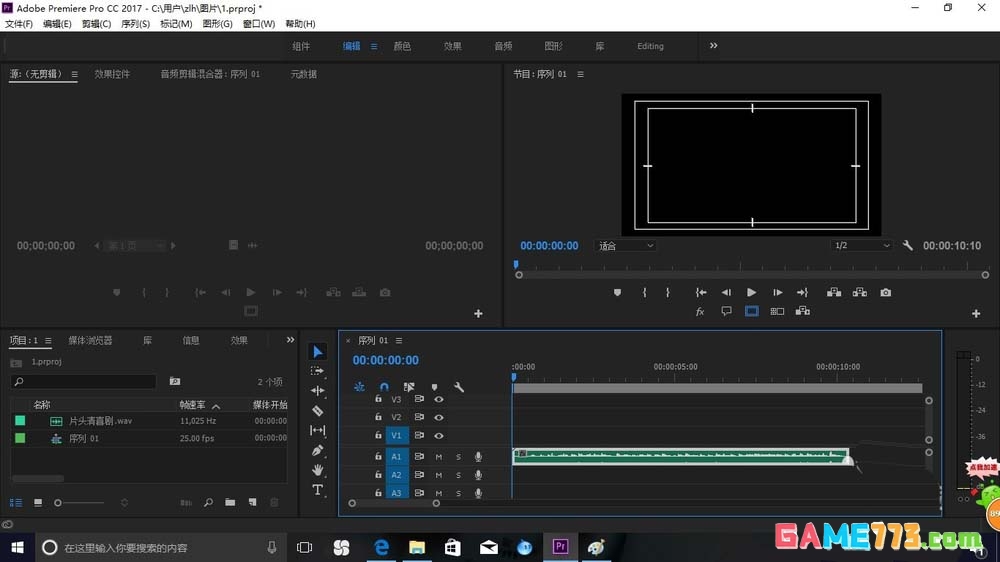Open the 项目: 1 panel menu
Screen dimensions: 1000x562
48,341
